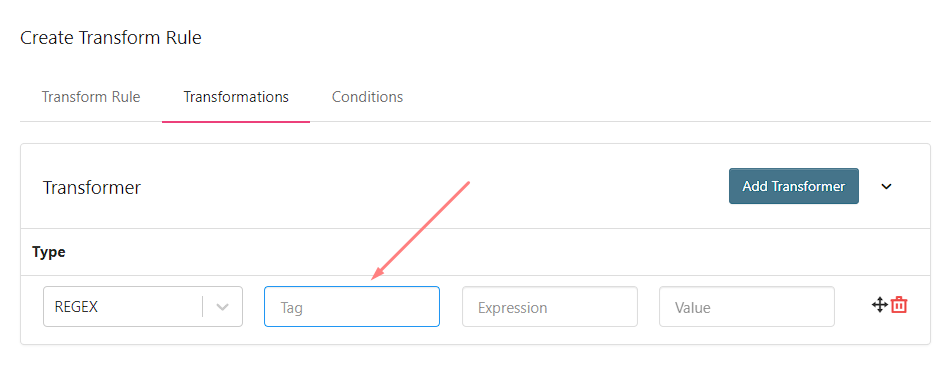Switch to the Transform Rule tab

pyautogui.click(x=91, y=97)
